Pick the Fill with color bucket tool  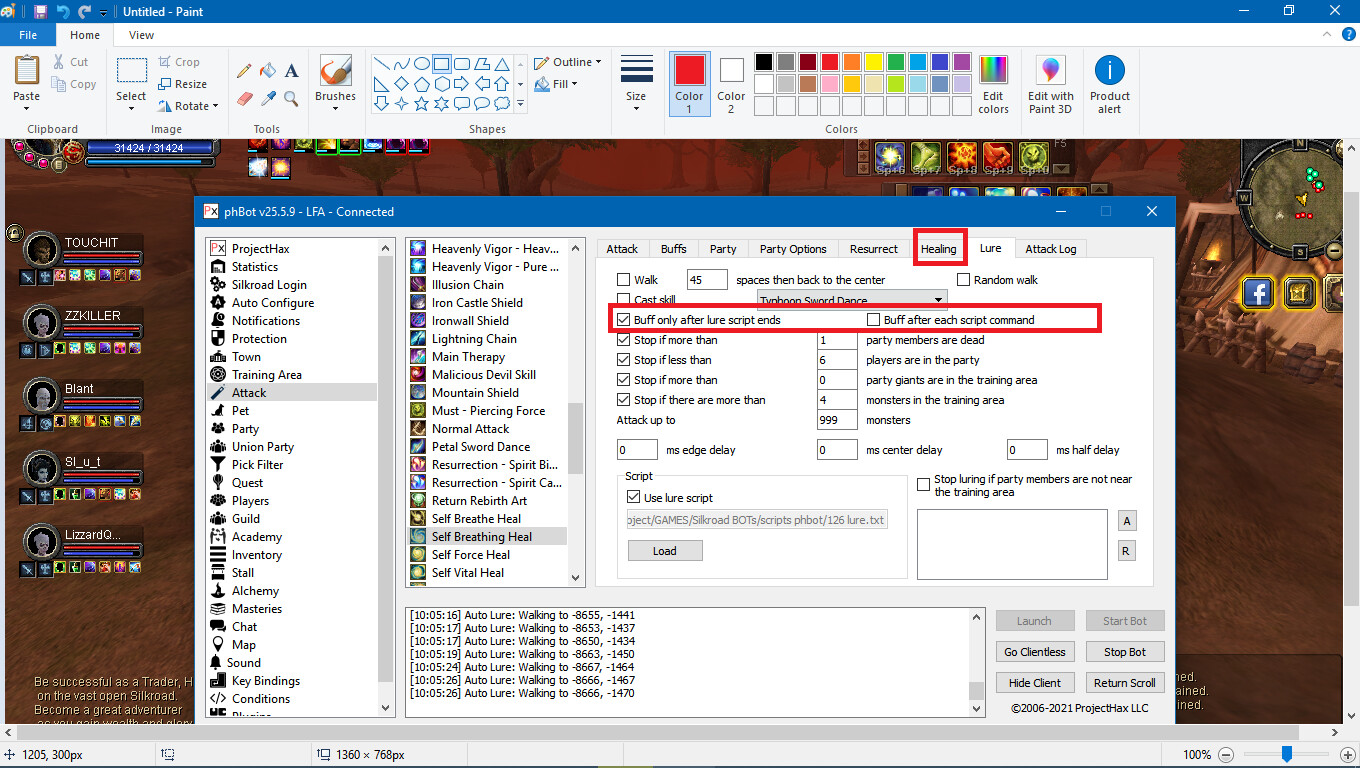coord(268,71)
